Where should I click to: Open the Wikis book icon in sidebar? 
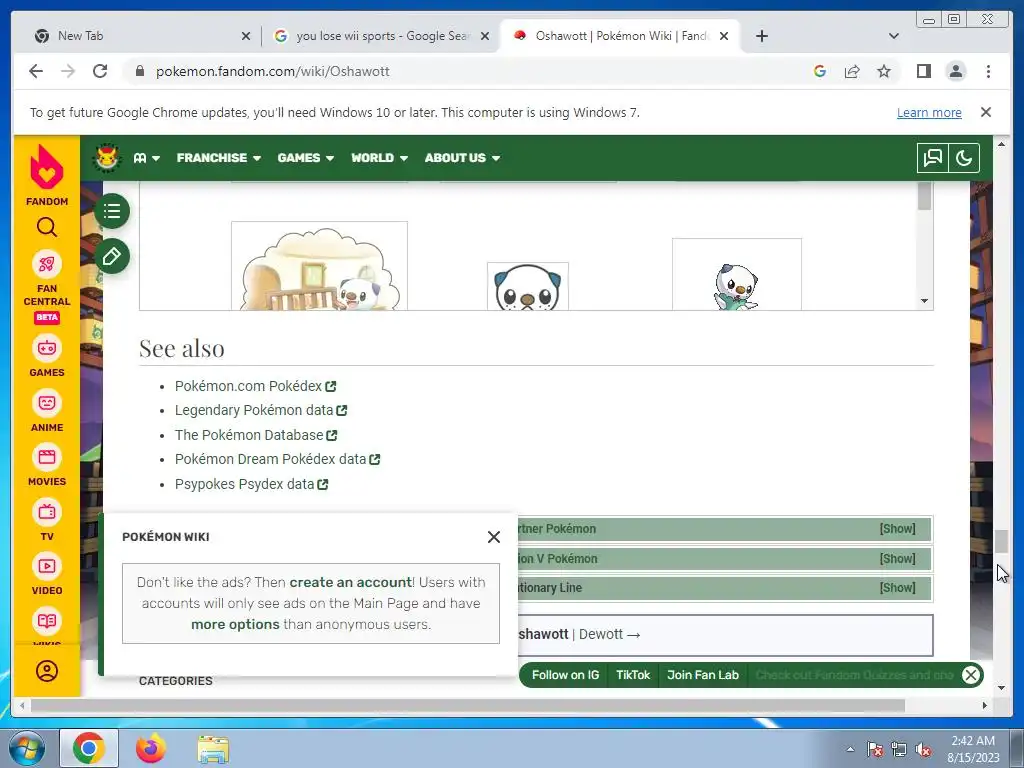coord(46,621)
